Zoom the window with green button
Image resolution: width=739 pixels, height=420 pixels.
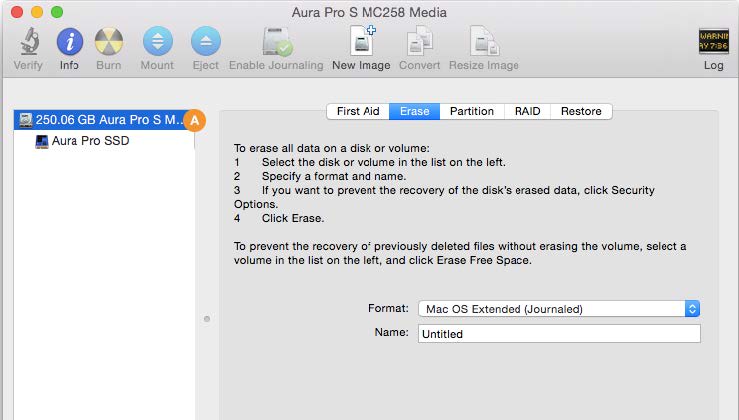57,12
